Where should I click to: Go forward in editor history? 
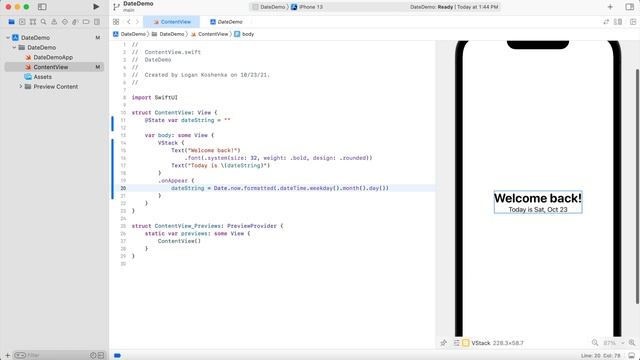137,22
